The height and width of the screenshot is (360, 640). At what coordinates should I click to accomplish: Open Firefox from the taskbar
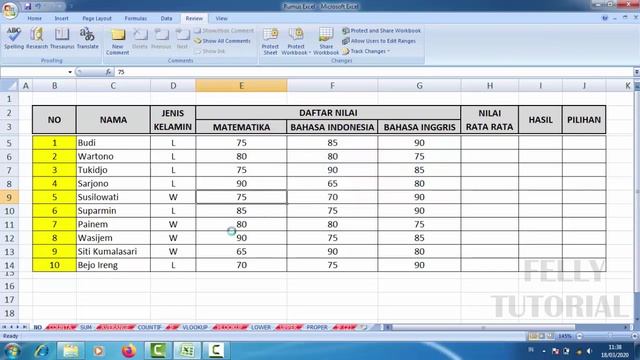coord(129,351)
